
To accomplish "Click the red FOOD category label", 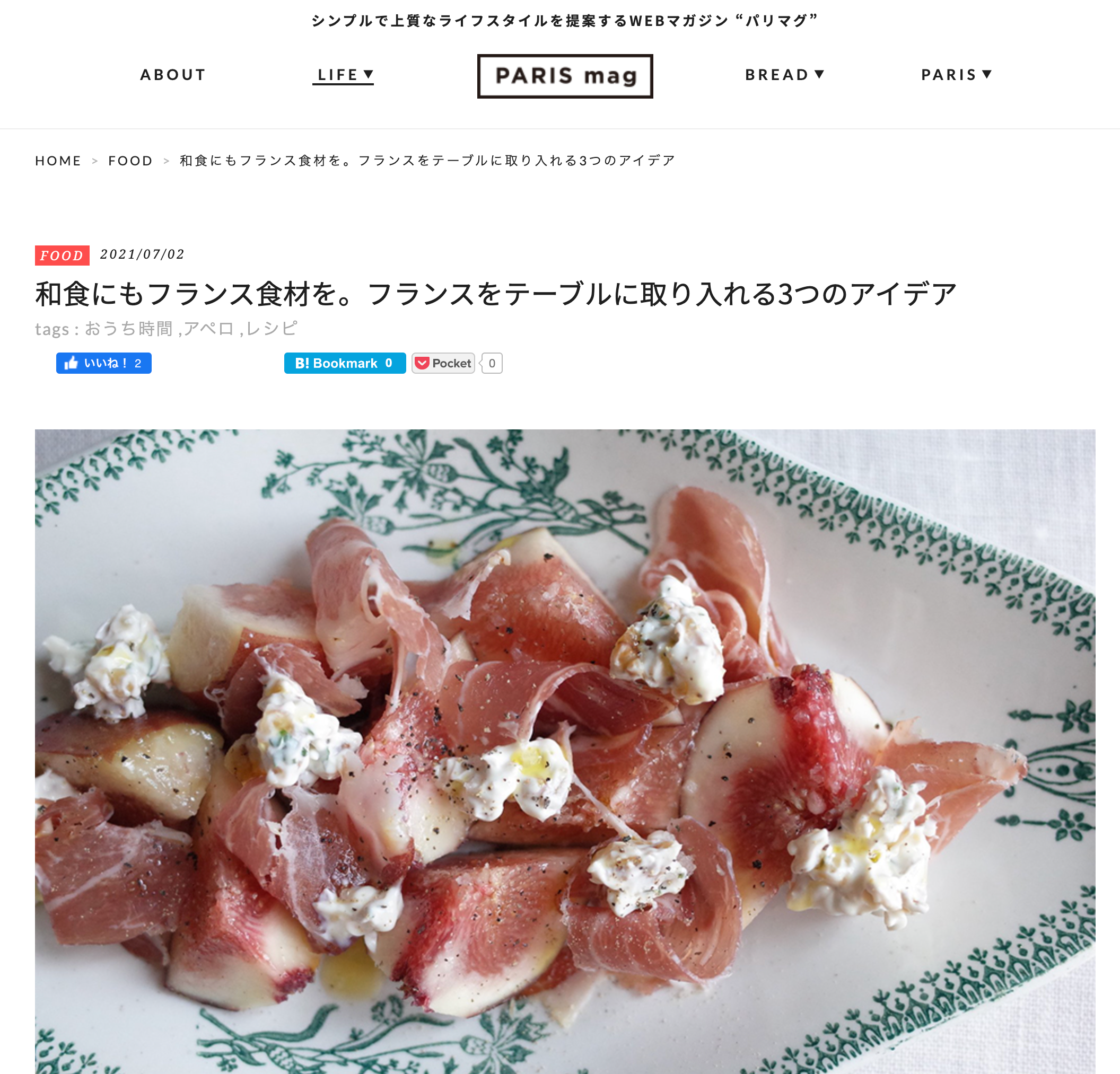I will click(62, 256).
